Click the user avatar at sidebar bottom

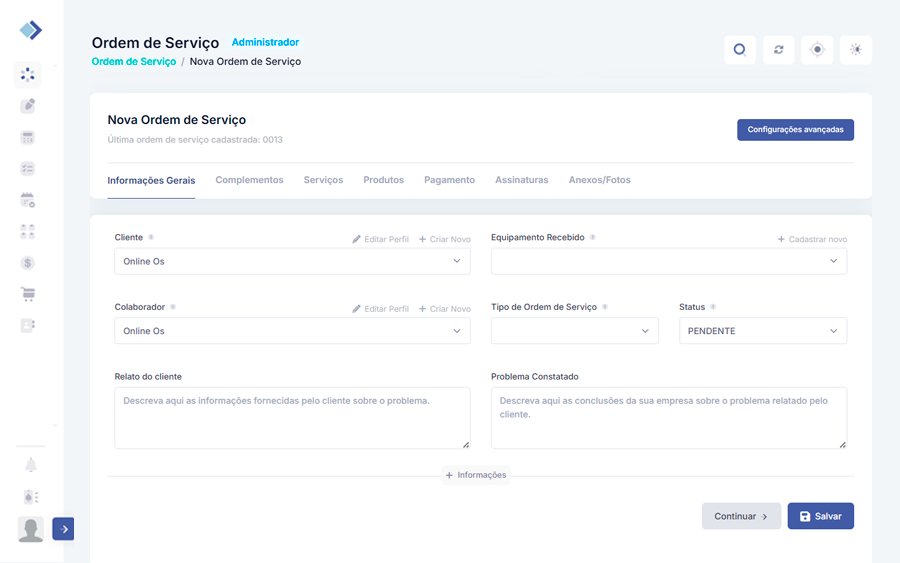coord(31,529)
